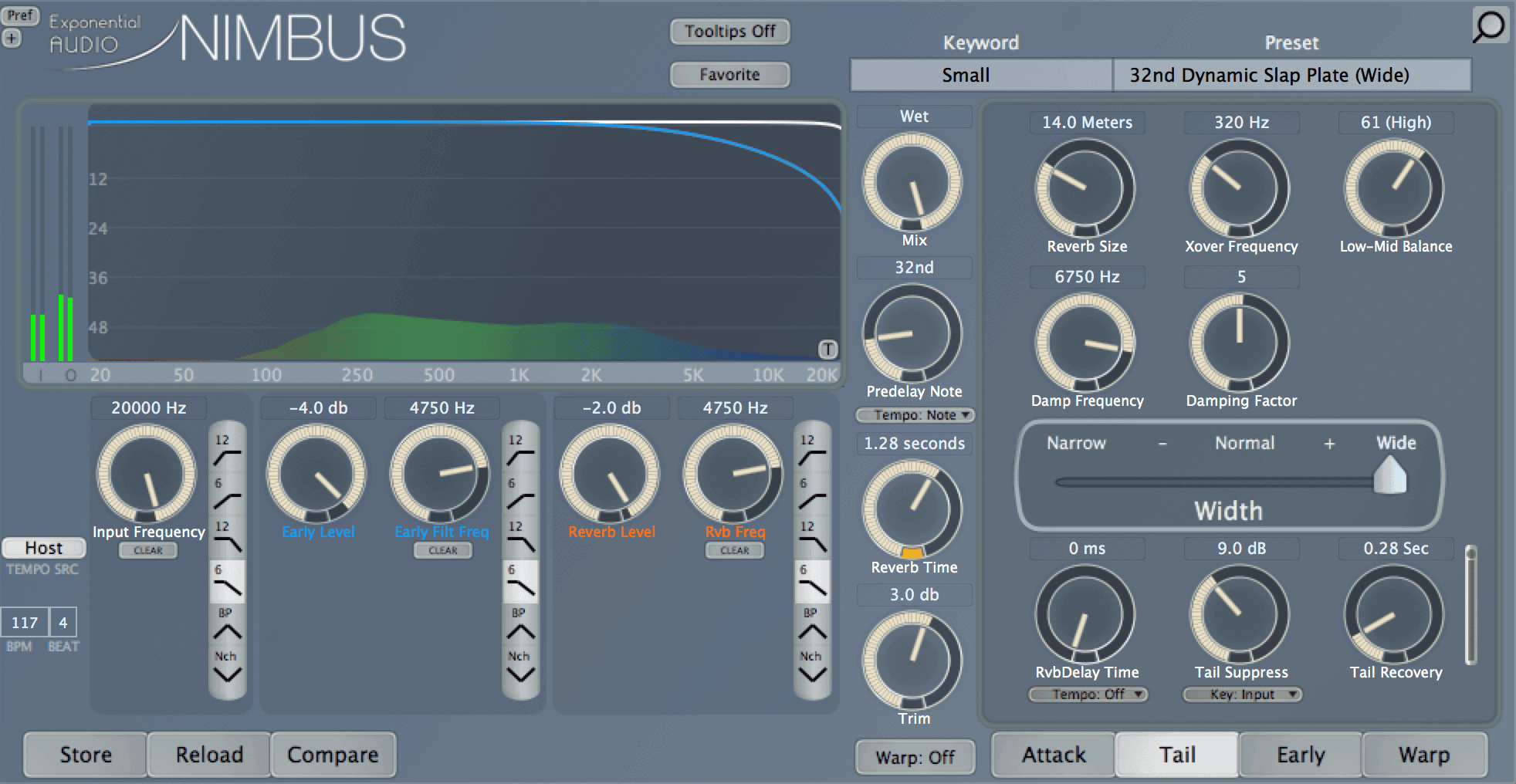Viewport: 1516px width, 784px height.
Task: Select 6 dB low-pass shape for Early Filt Freq
Action: pyautogui.click(x=520, y=581)
